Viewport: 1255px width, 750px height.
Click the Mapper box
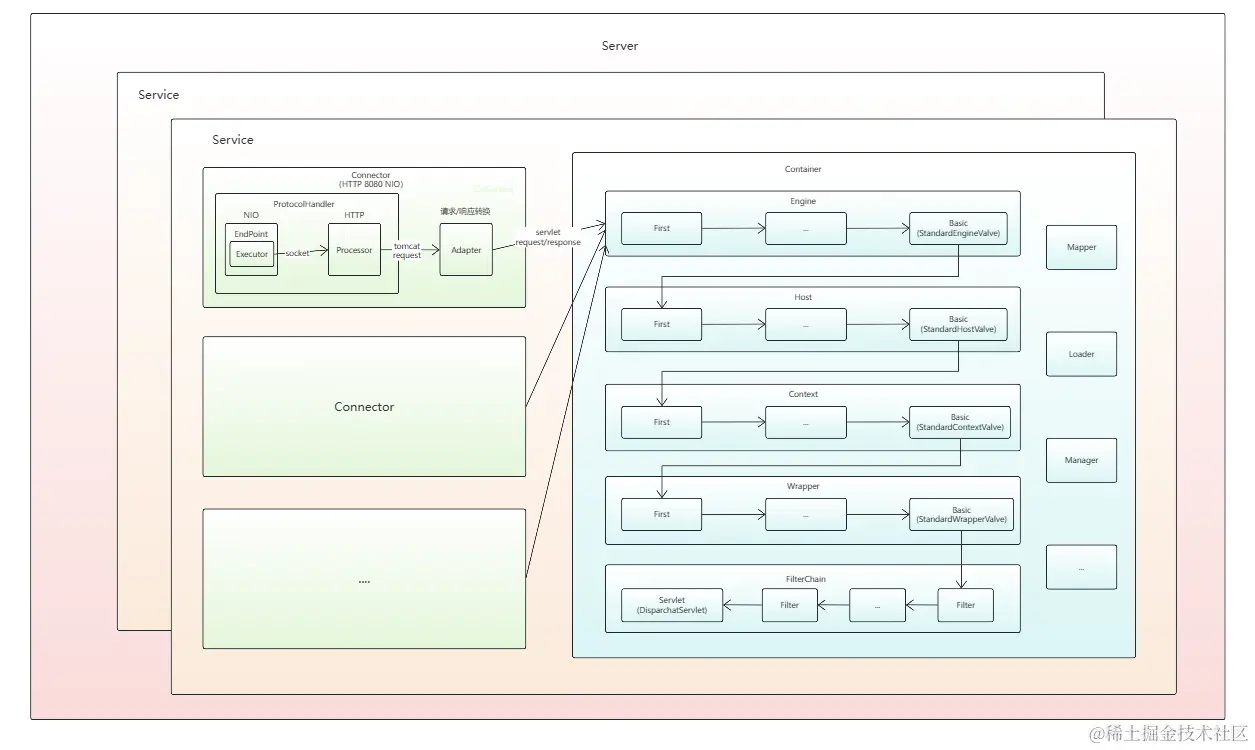(x=1081, y=247)
